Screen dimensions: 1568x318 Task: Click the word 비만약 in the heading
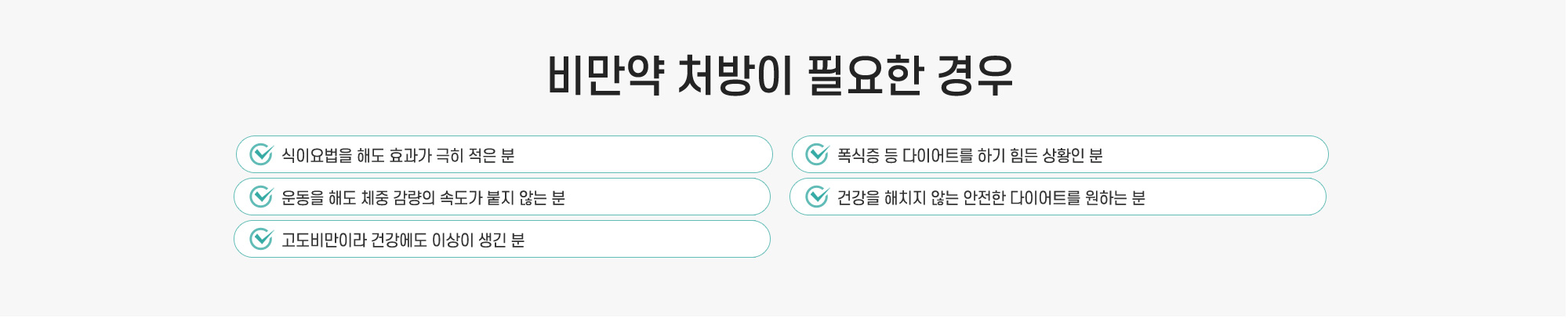tap(605, 76)
